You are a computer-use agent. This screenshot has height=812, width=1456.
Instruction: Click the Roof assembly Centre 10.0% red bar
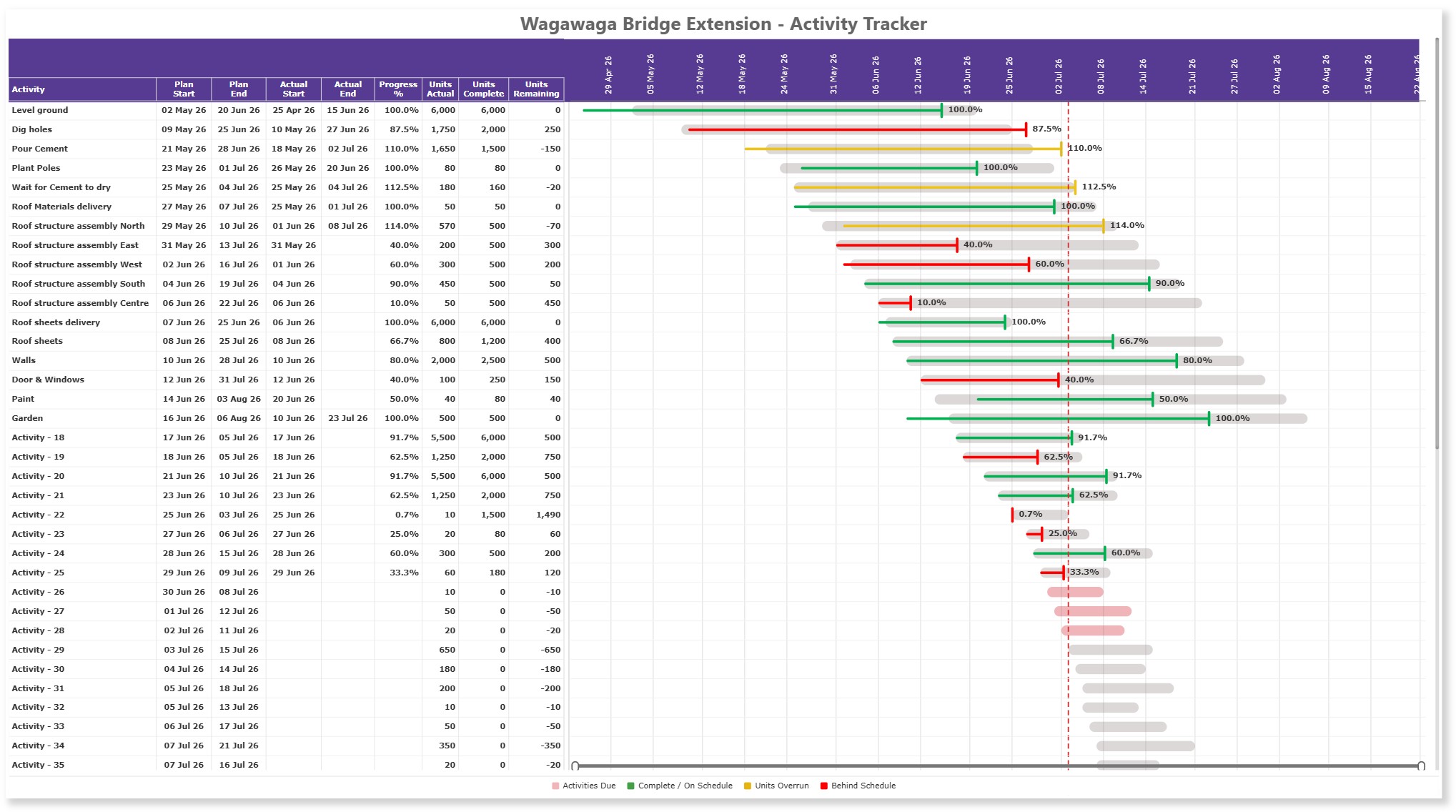(894, 303)
